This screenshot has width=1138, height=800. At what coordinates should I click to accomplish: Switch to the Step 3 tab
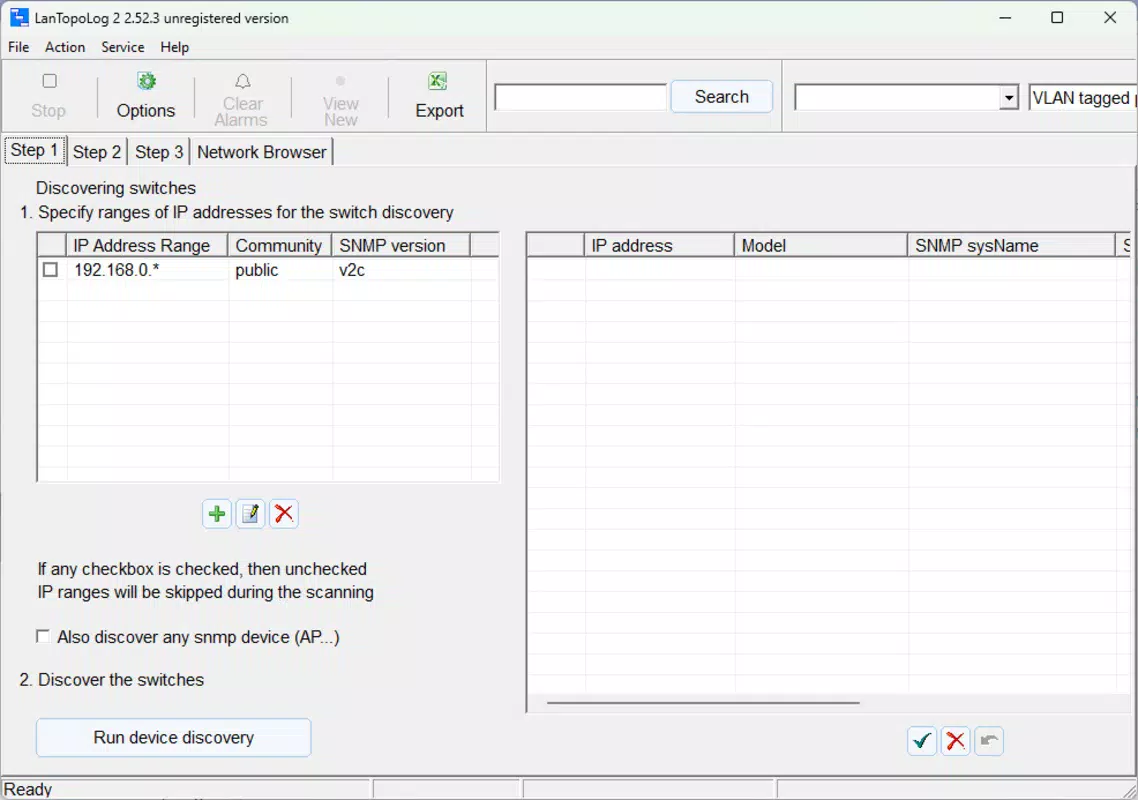159,152
